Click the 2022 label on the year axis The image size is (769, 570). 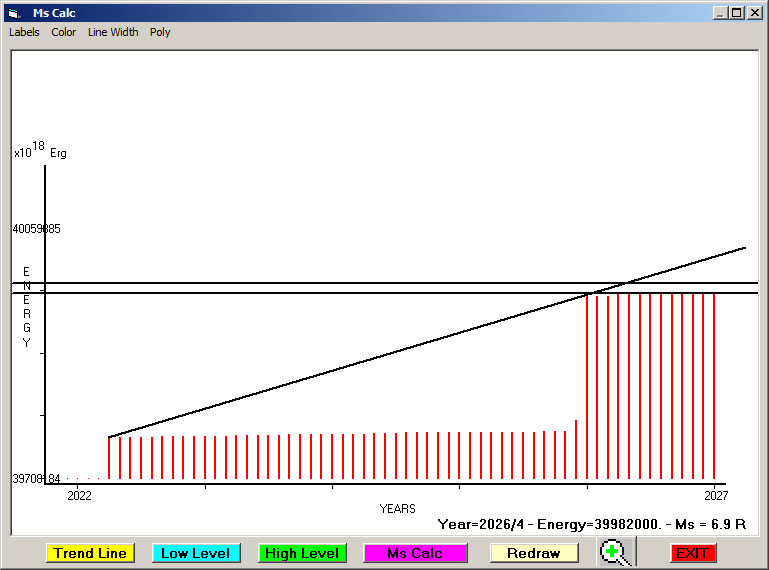point(79,496)
